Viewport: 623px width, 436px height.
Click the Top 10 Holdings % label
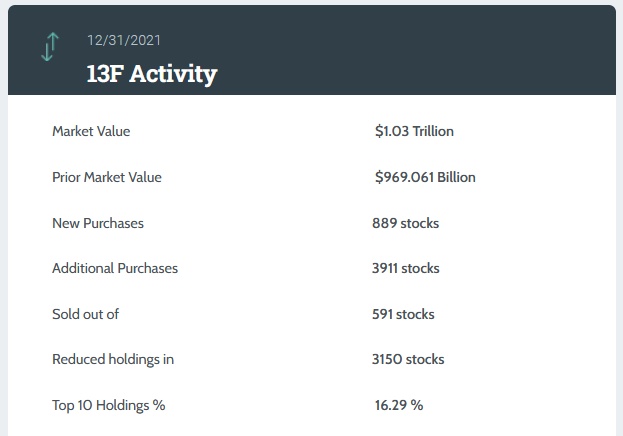(108, 405)
